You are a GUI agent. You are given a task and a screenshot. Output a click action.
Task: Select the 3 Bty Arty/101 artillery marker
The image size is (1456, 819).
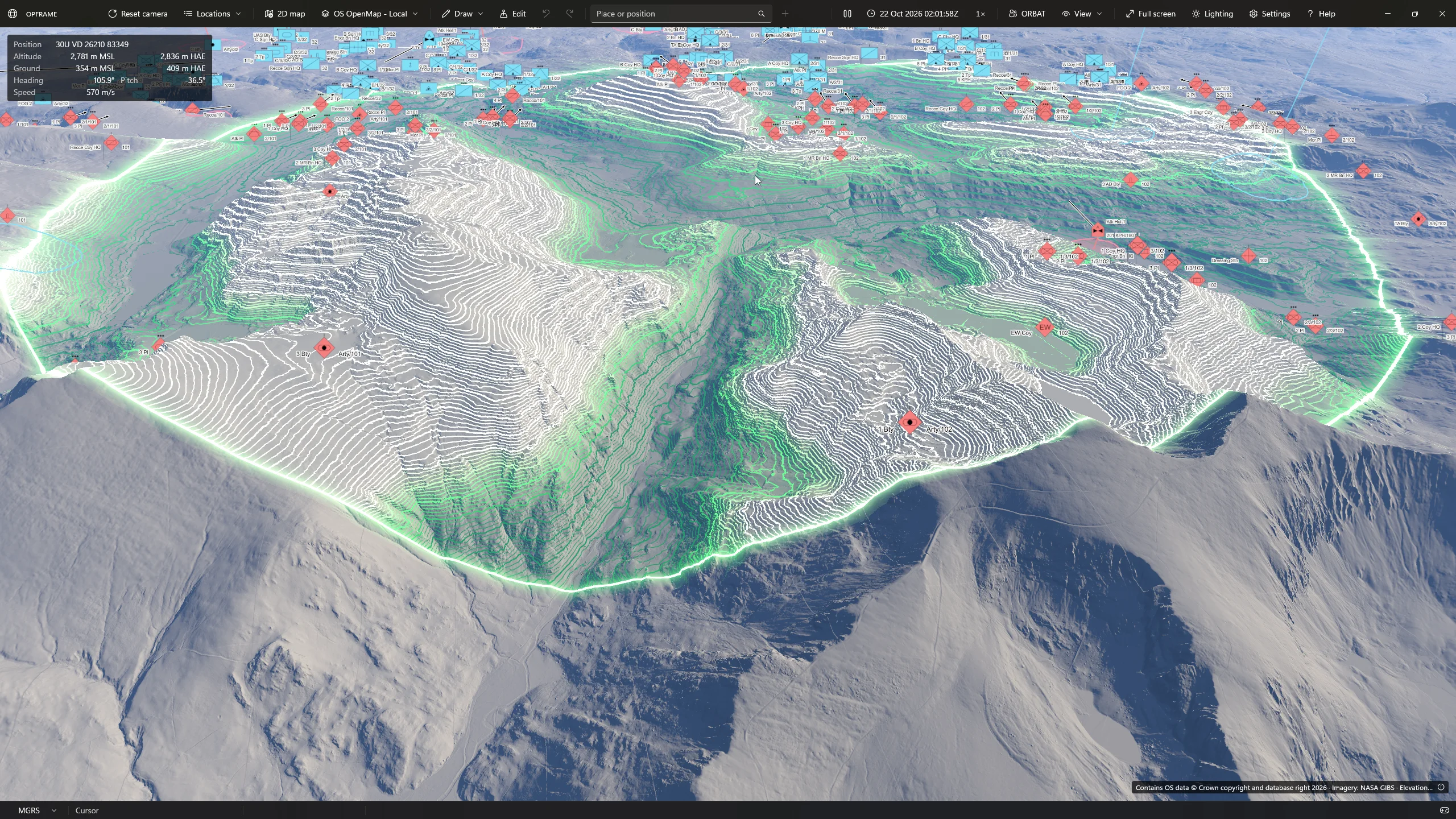[324, 348]
